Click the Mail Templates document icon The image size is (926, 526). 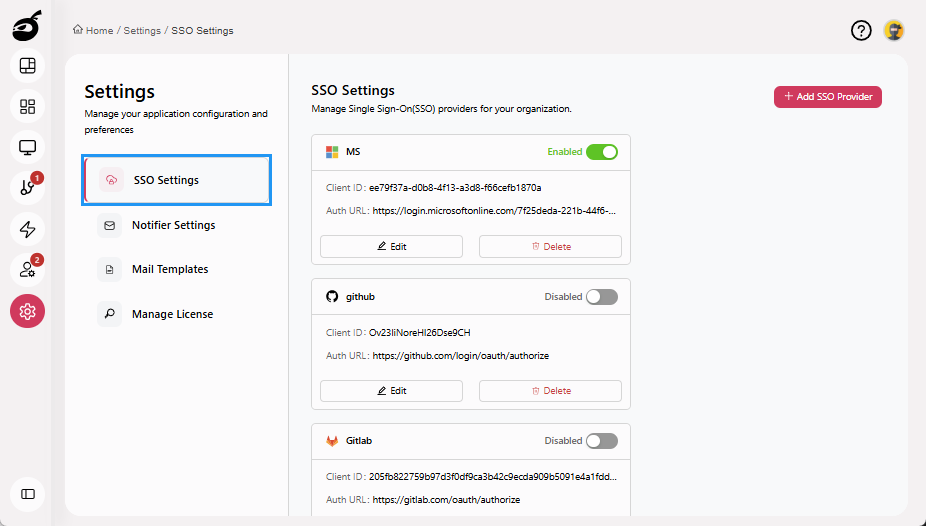tap(109, 269)
